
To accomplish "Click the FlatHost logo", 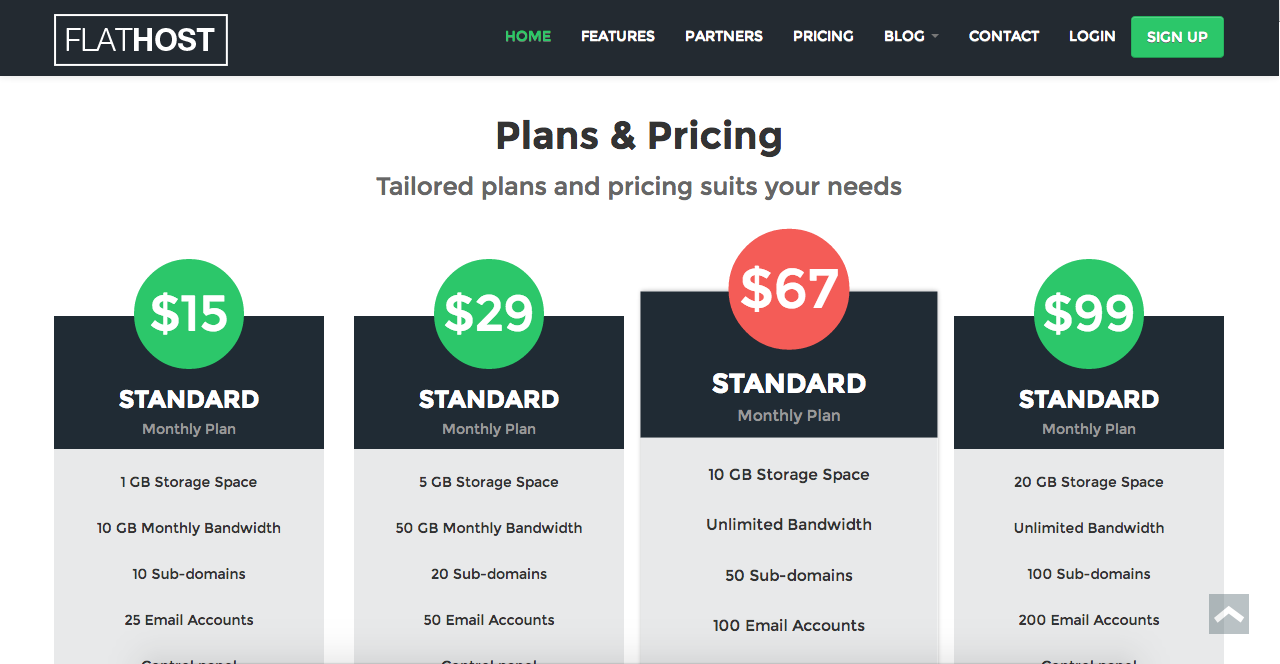I will (x=141, y=40).
